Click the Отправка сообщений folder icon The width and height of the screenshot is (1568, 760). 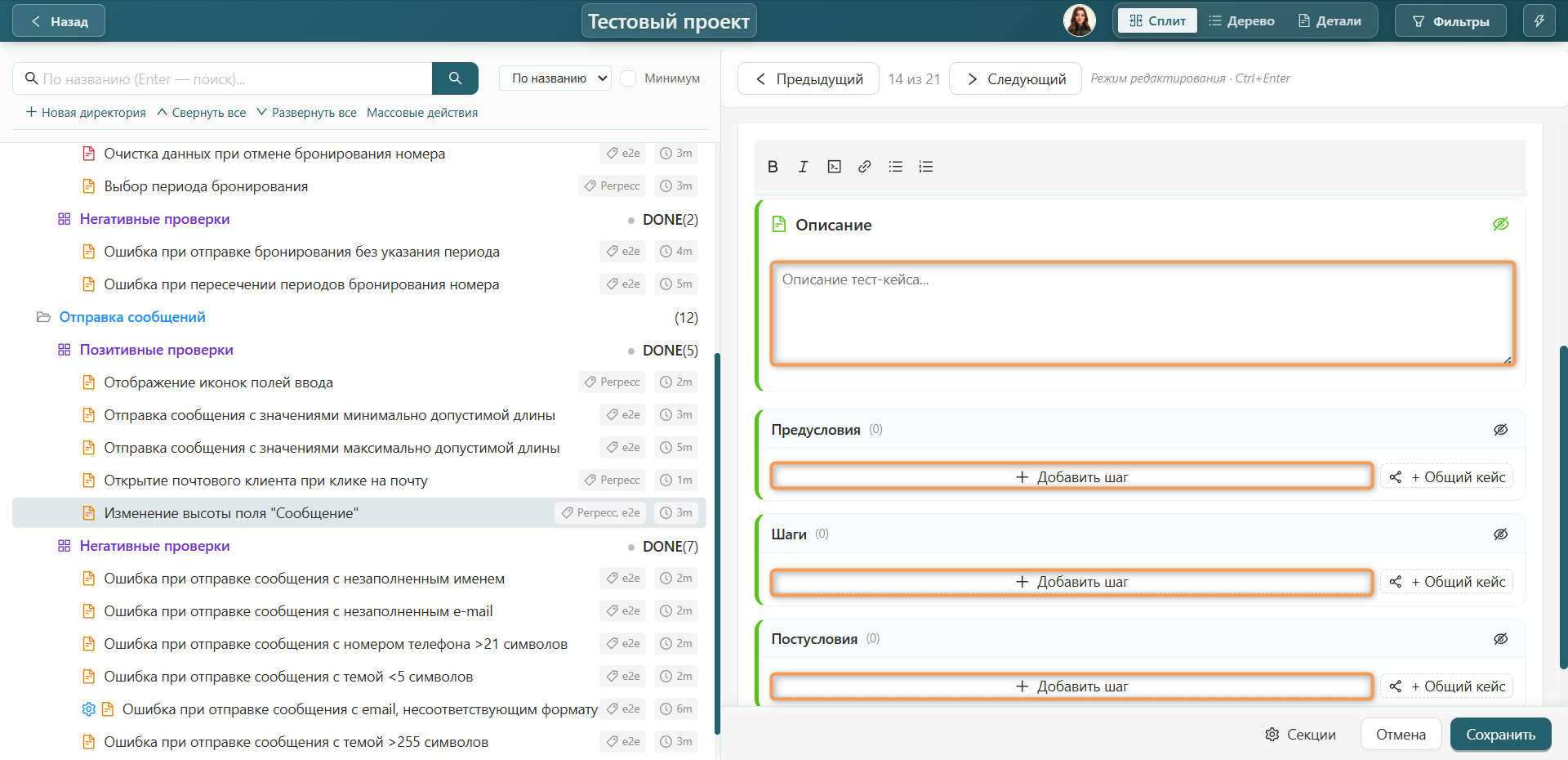(x=43, y=317)
